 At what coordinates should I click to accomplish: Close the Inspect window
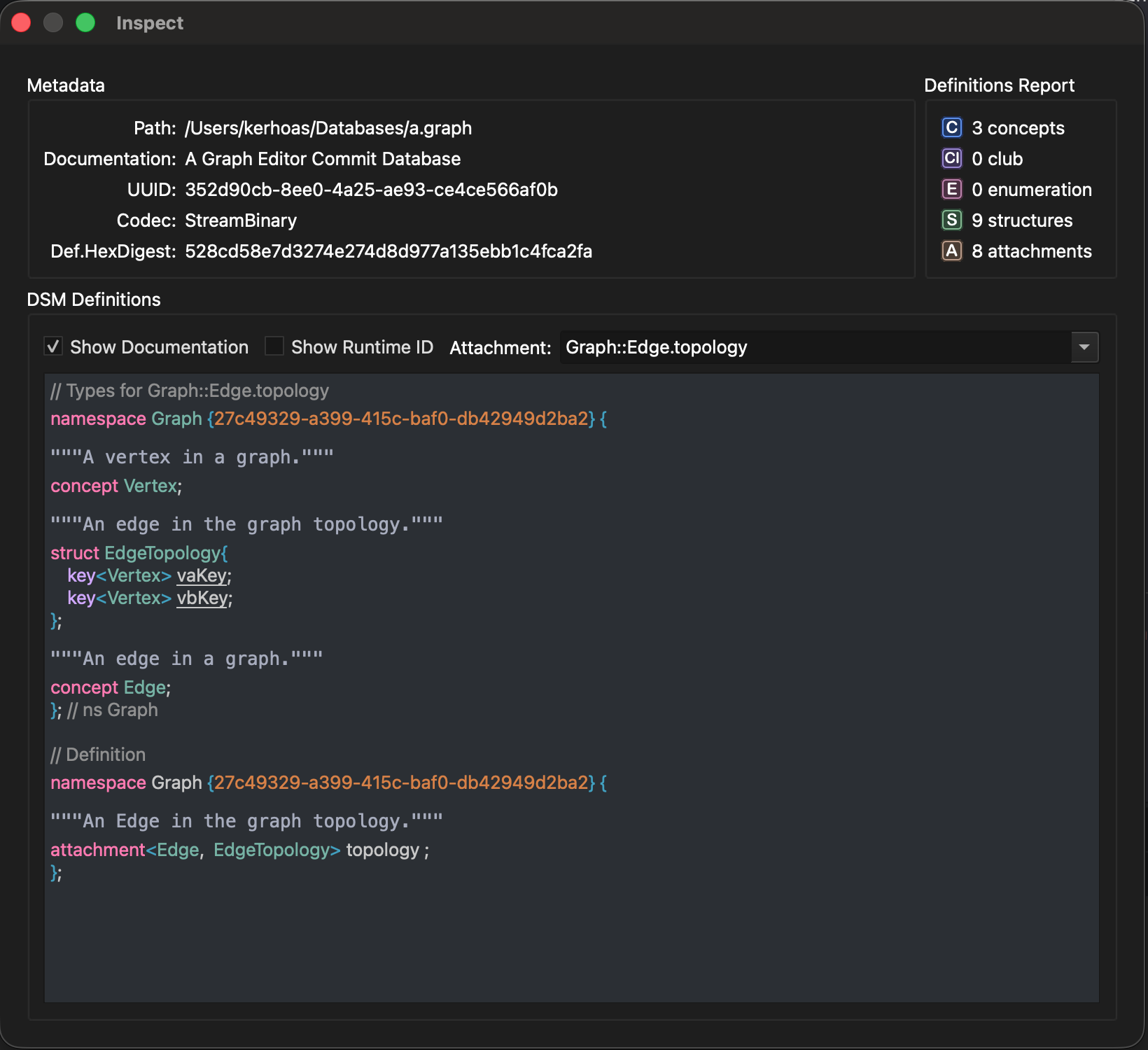pos(21,23)
